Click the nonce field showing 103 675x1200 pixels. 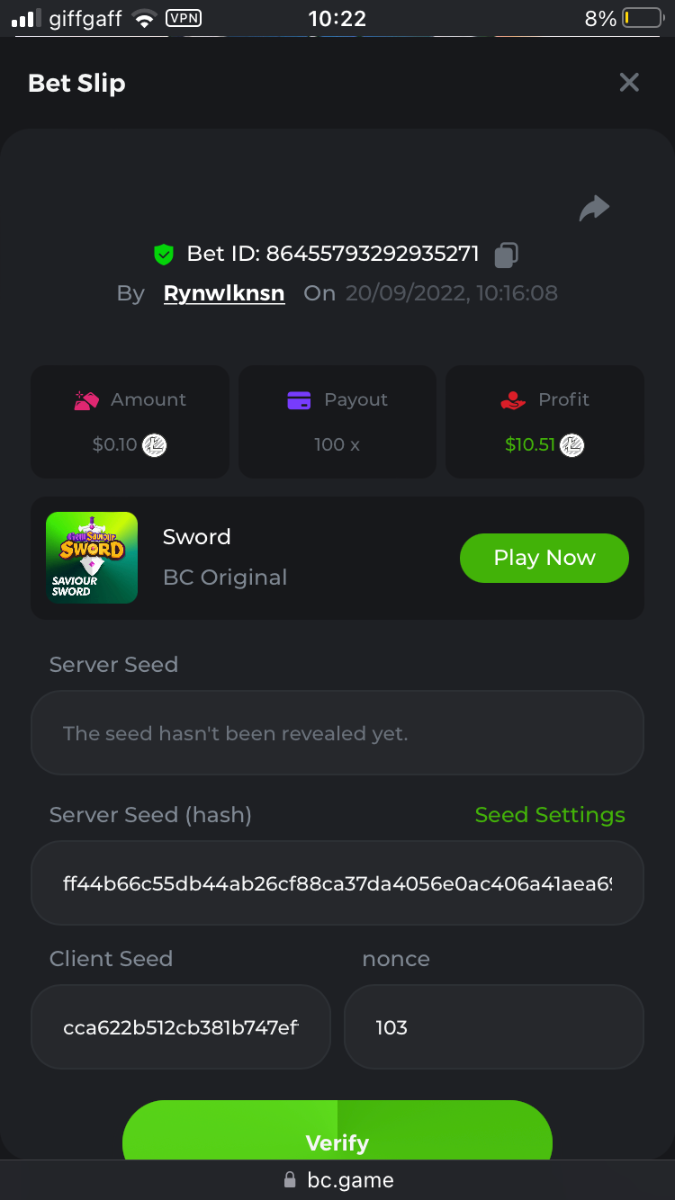(493, 1027)
